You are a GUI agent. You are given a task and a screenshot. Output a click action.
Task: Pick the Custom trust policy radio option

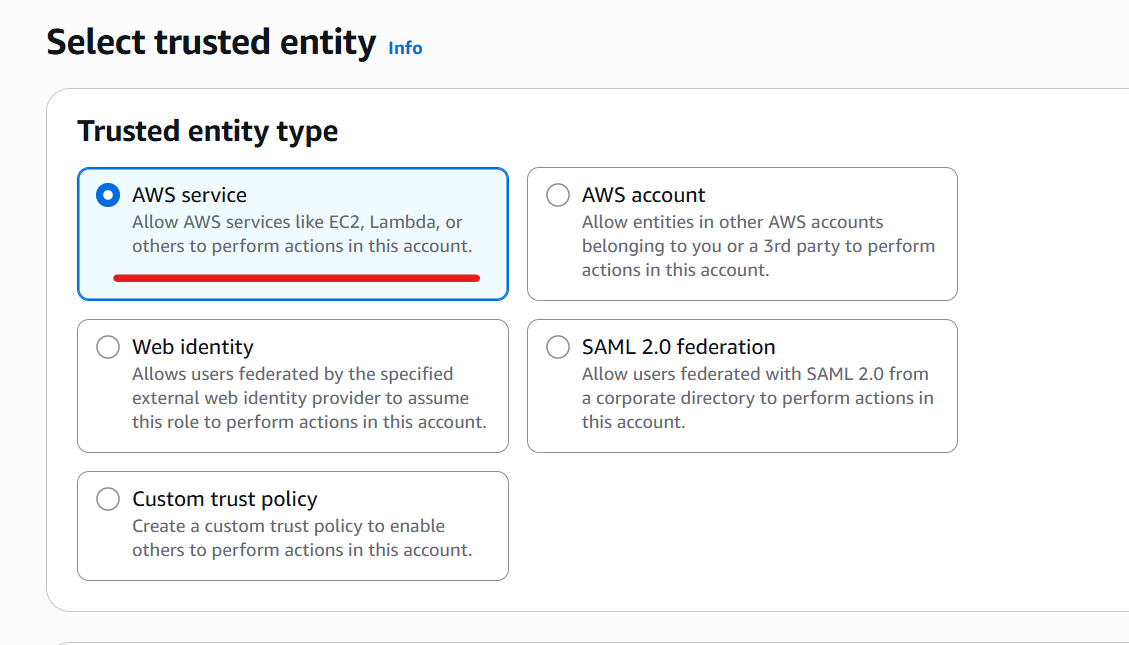[108, 499]
